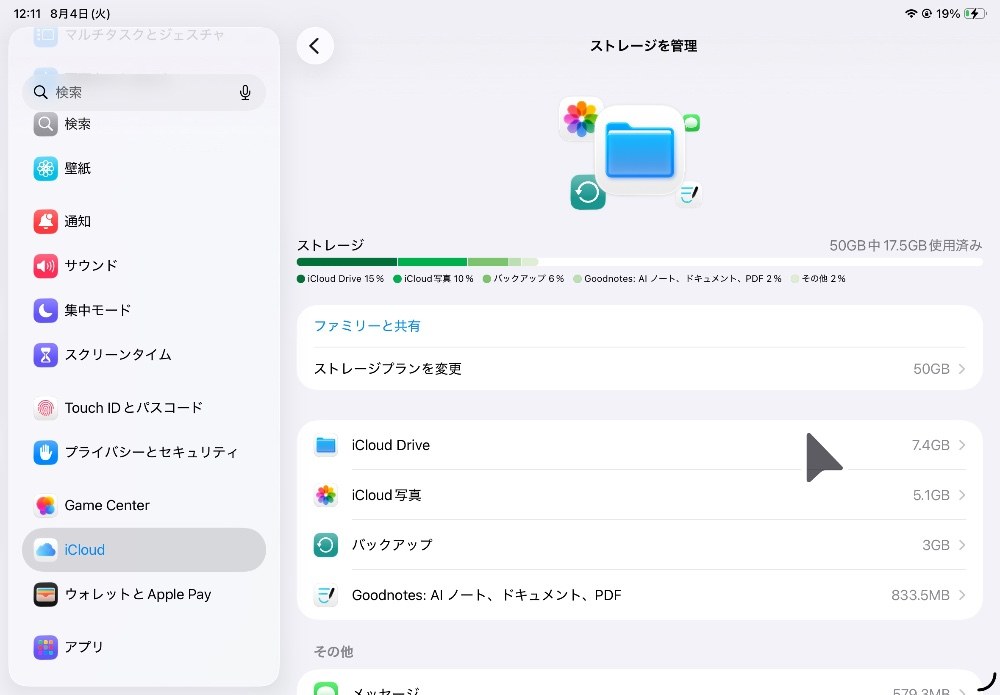Viewport: 1000px width, 695px height.
Task: Open 壁紙 wallpaper icon
Action: [45, 168]
